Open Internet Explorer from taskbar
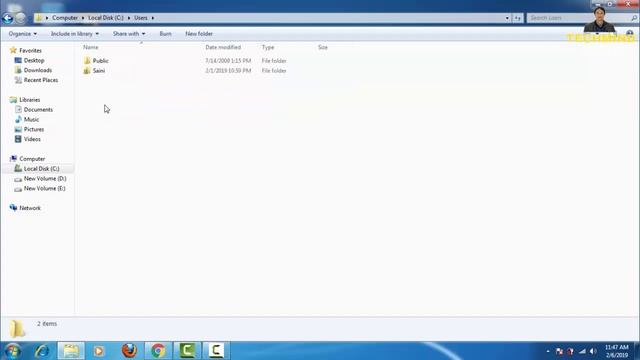 click(42, 351)
